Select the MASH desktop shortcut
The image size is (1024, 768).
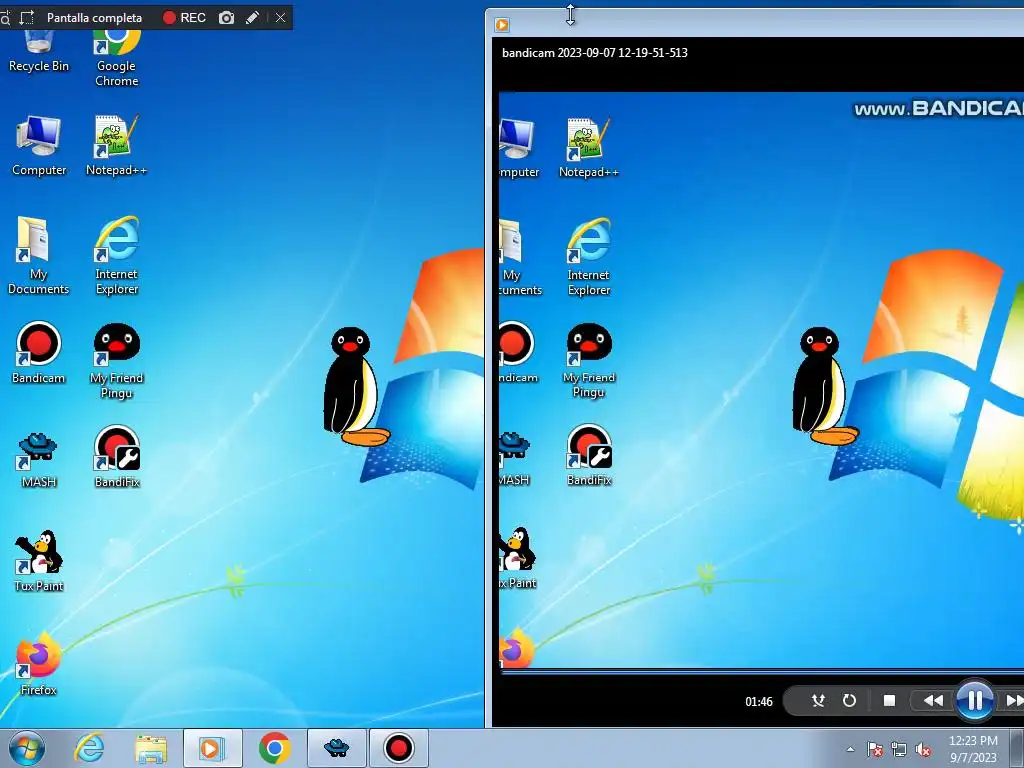point(39,460)
